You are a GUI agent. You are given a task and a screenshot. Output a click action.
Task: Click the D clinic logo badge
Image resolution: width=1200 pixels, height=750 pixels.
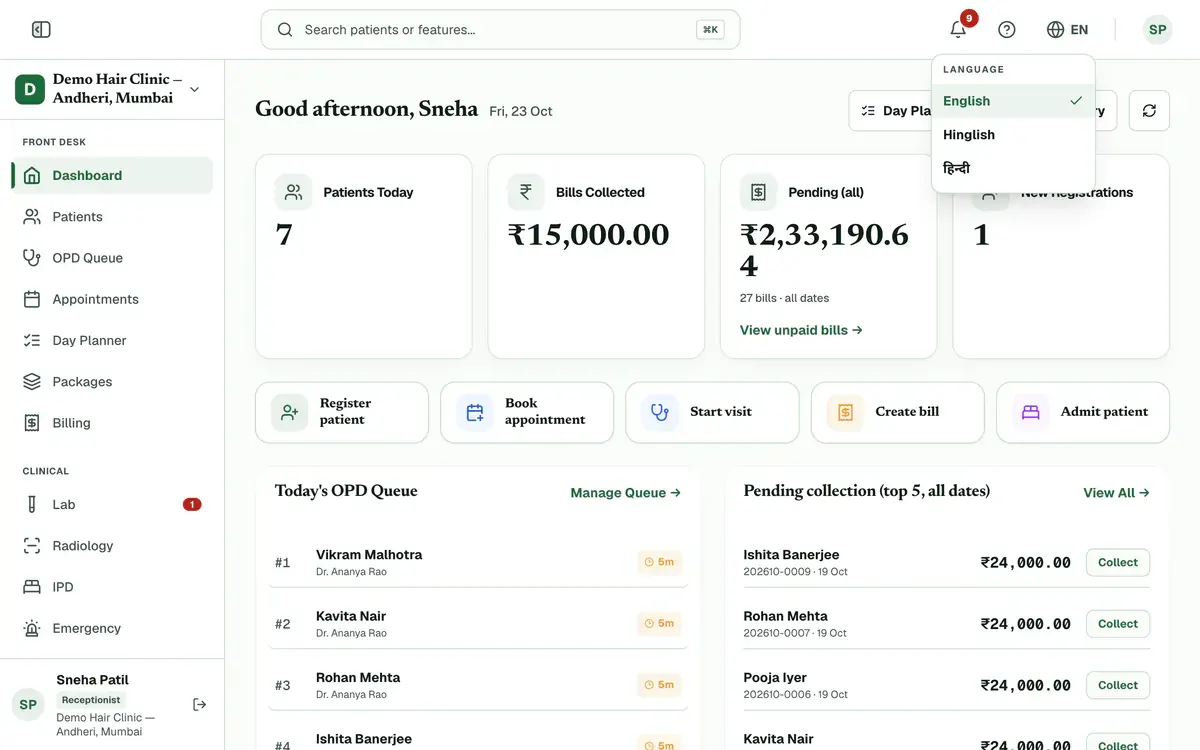point(30,89)
